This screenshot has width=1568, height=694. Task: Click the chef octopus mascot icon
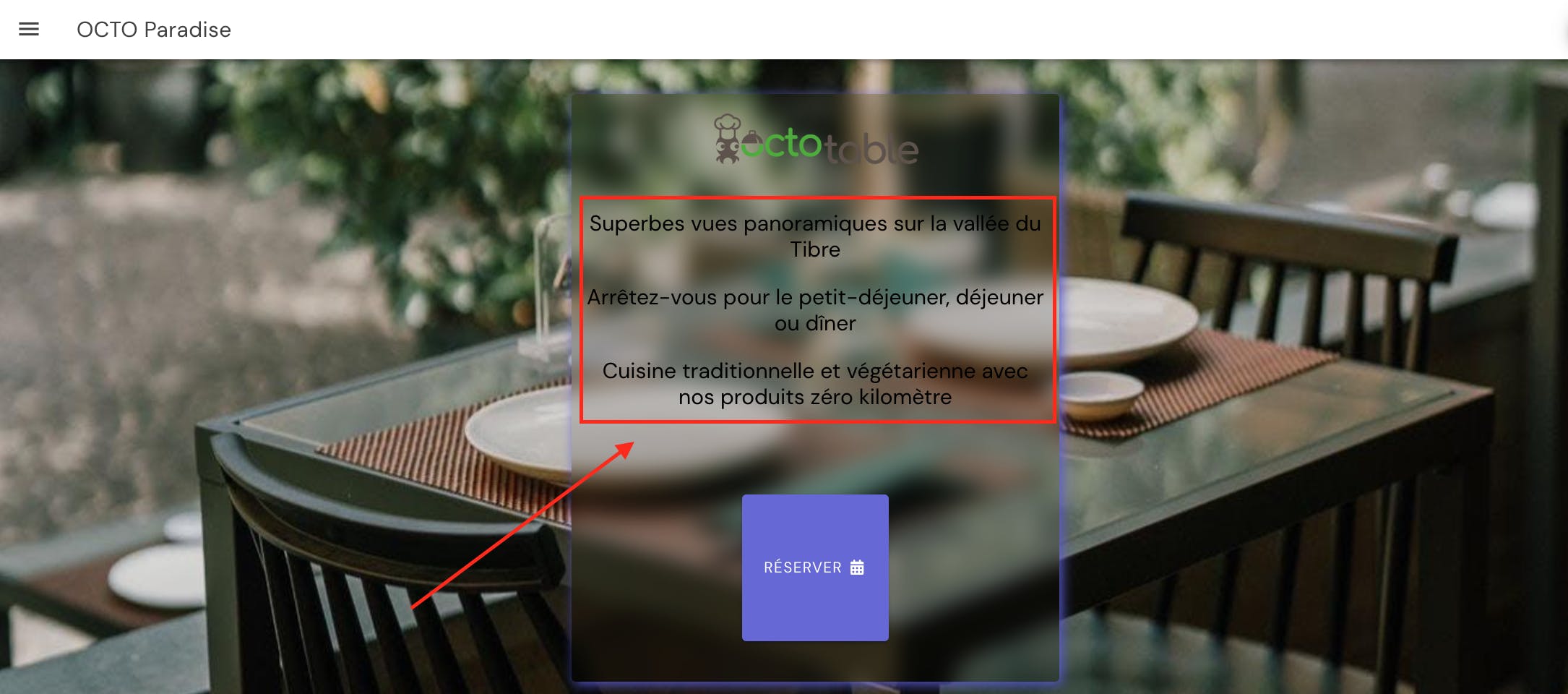tap(728, 139)
